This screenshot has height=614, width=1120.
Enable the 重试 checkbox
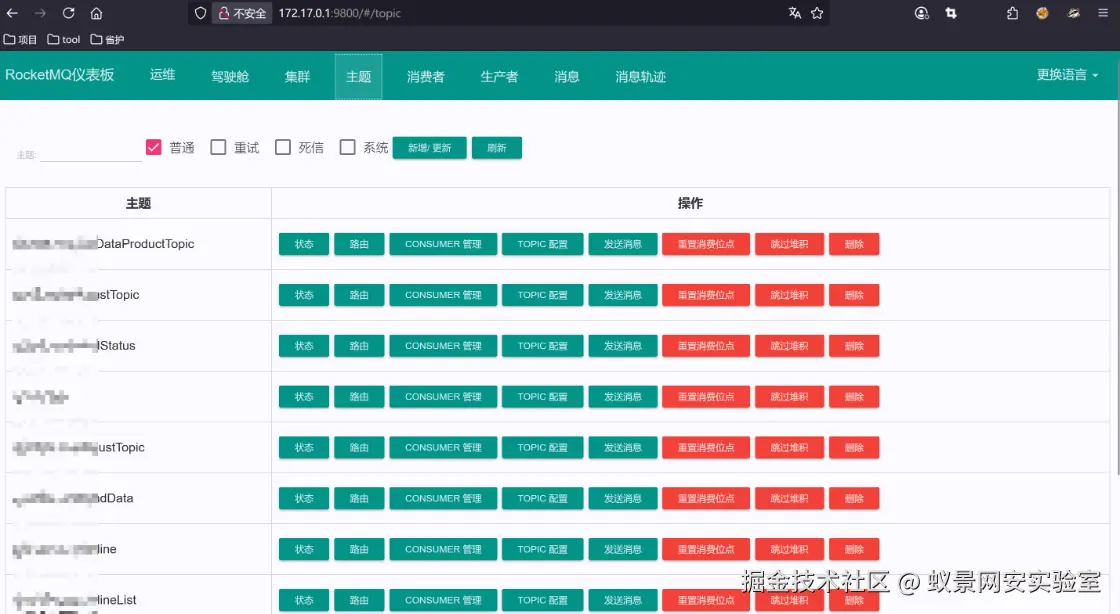coord(219,147)
